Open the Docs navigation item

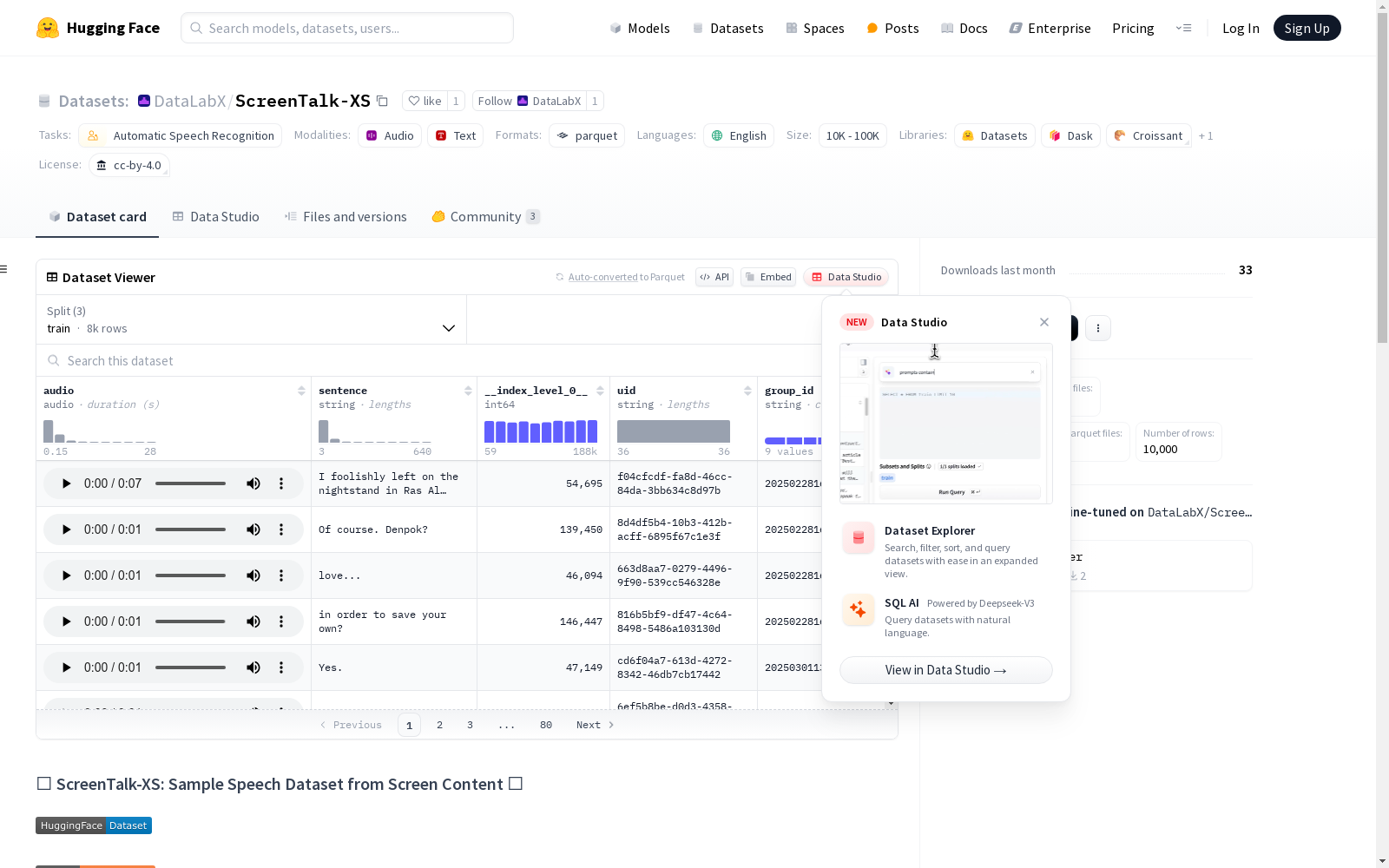point(964,28)
